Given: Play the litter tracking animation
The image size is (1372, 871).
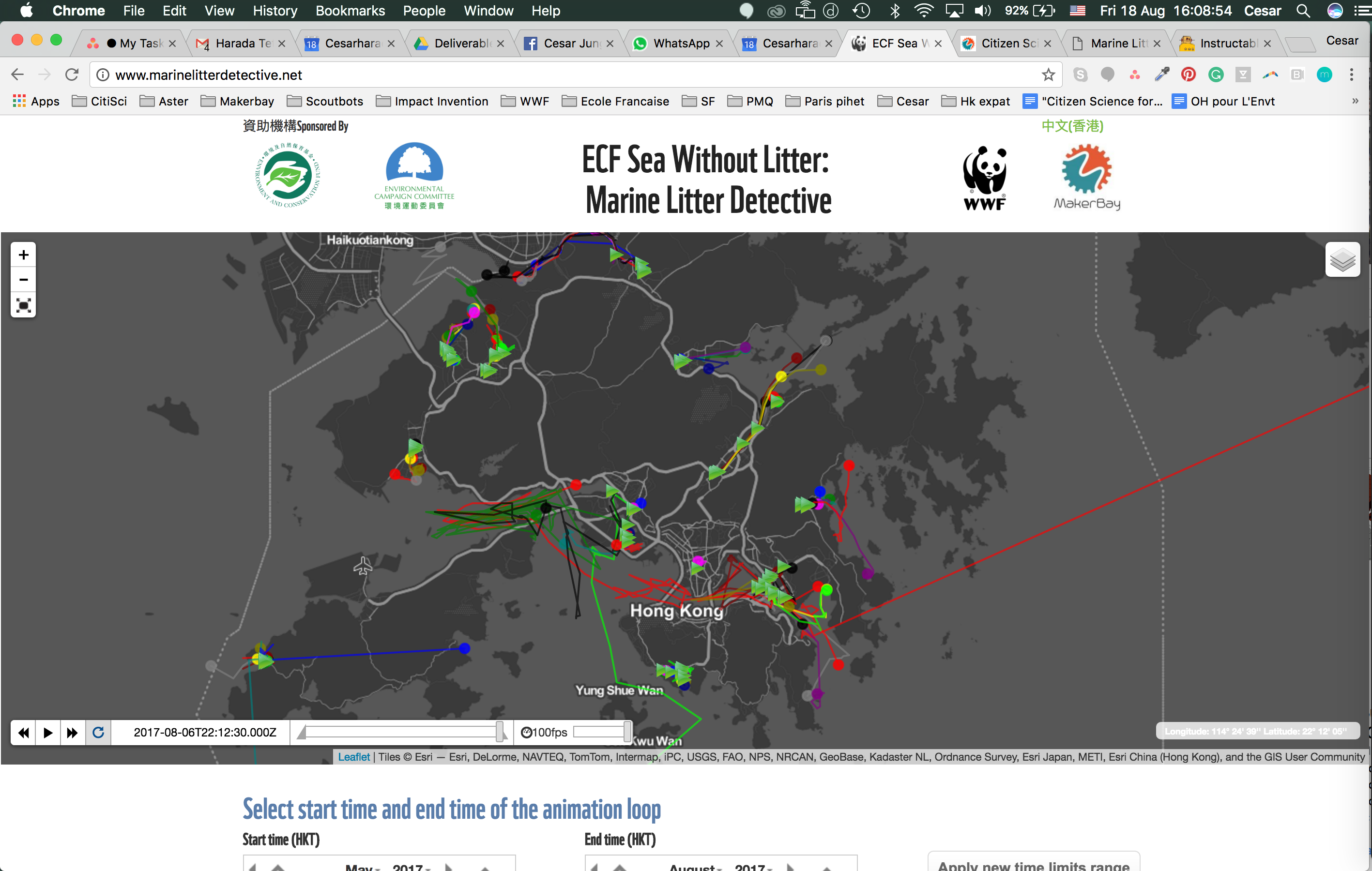Looking at the screenshot, I should pyautogui.click(x=48, y=733).
